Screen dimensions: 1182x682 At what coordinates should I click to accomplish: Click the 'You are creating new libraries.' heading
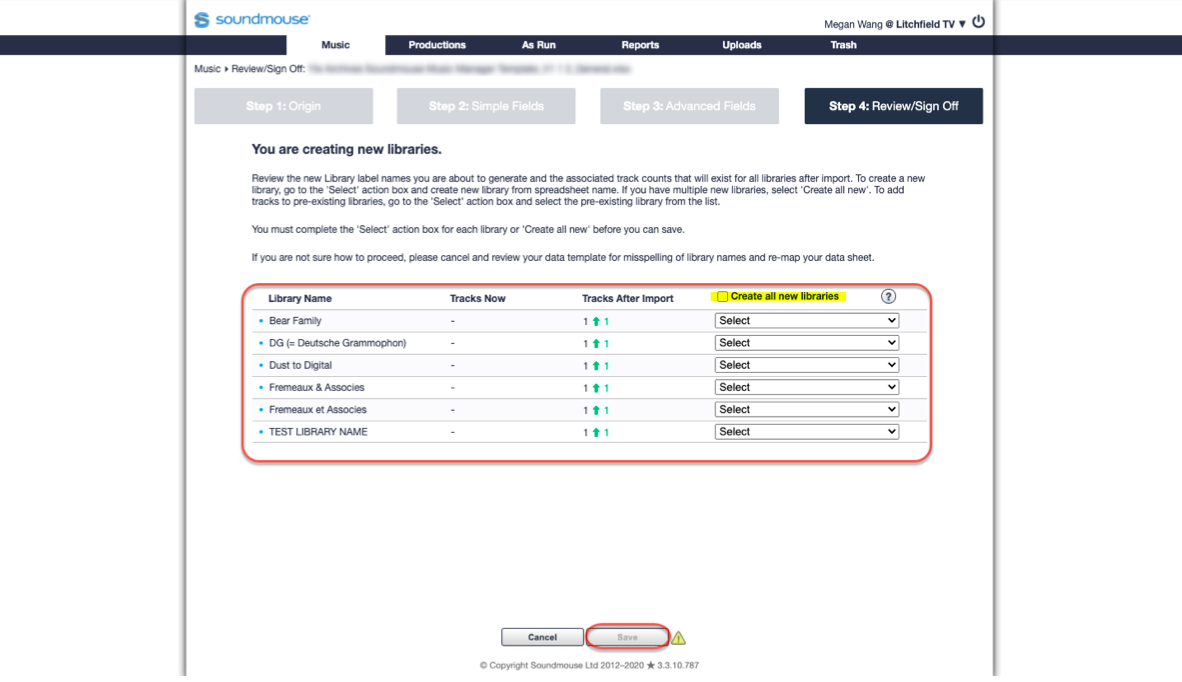click(346, 149)
